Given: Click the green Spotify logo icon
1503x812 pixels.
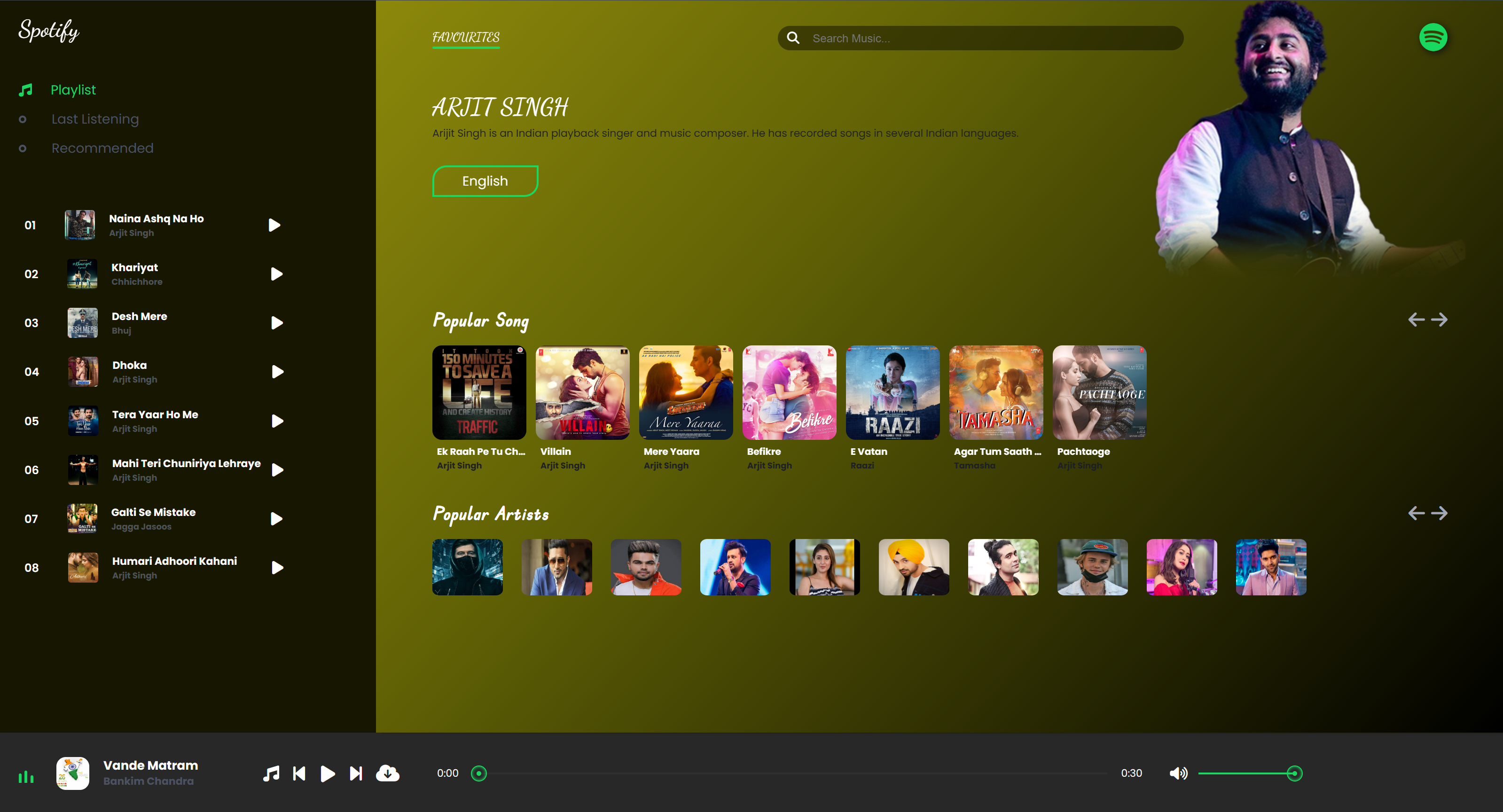Looking at the screenshot, I should point(1433,37).
